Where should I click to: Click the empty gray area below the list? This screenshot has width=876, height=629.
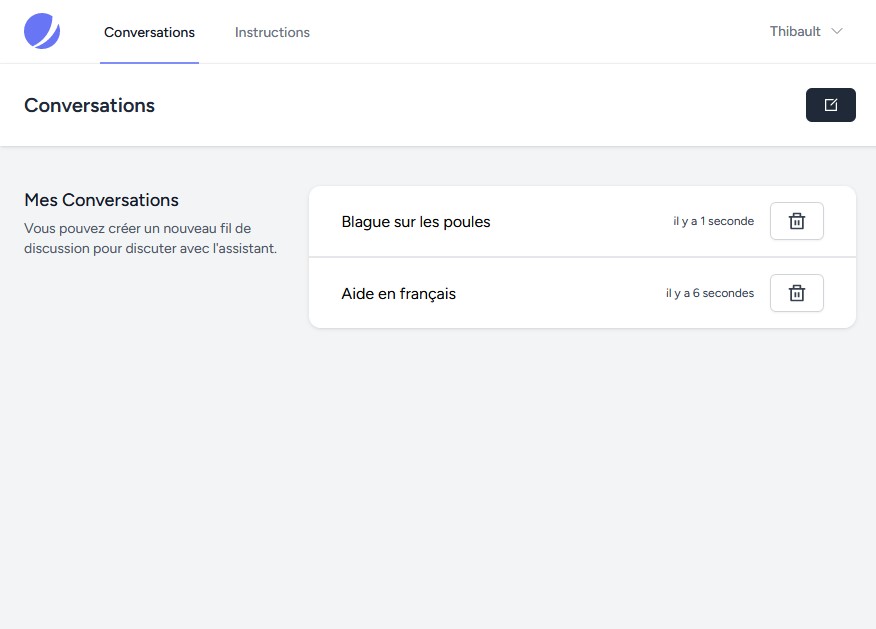[582, 475]
